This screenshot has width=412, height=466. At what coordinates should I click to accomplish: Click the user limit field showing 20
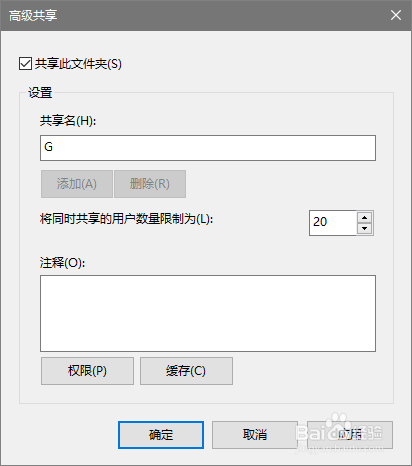(333, 223)
